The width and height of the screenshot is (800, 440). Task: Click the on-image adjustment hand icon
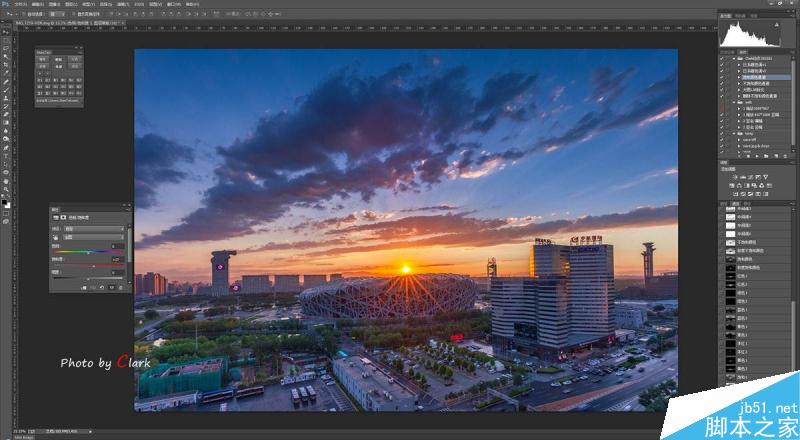point(56,237)
